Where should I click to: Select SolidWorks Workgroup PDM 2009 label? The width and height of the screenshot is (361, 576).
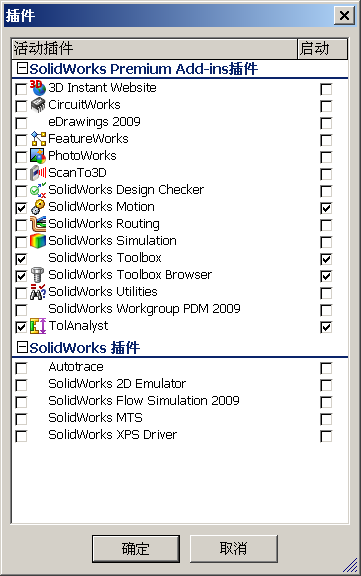point(144,309)
